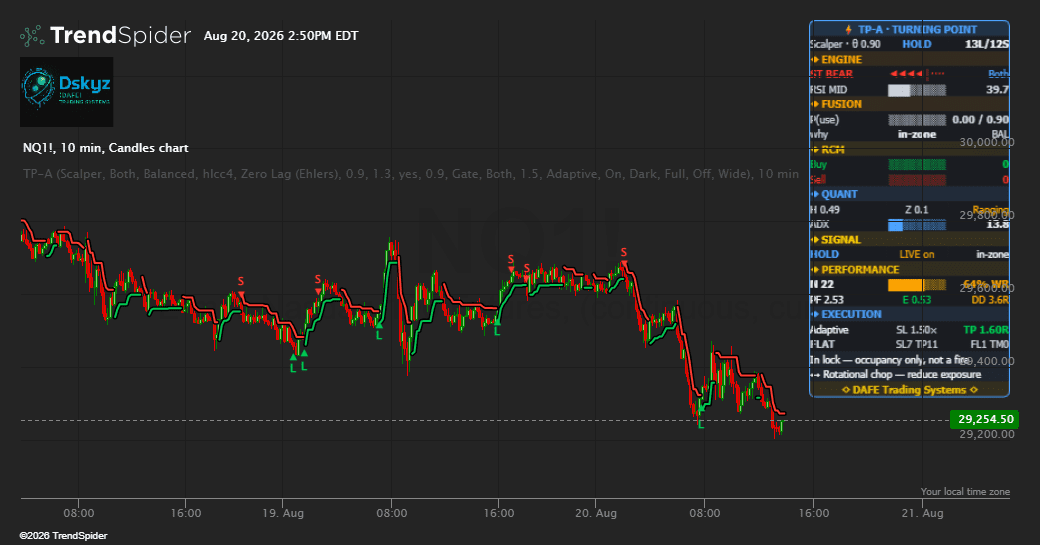
Task: Click the 19. Aug date axis label
Action: [x=283, y=513]
